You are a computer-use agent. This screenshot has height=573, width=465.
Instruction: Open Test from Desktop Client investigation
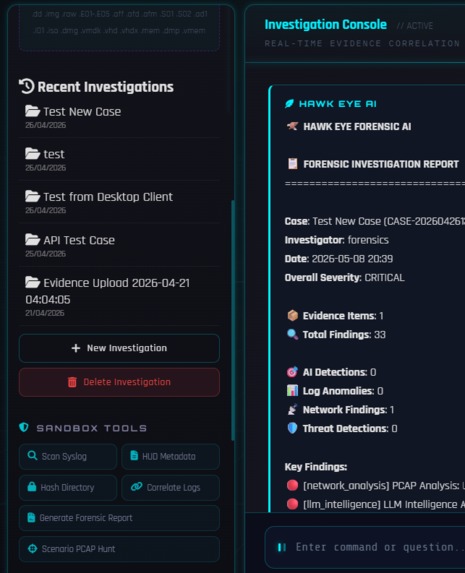coord(119,202)
